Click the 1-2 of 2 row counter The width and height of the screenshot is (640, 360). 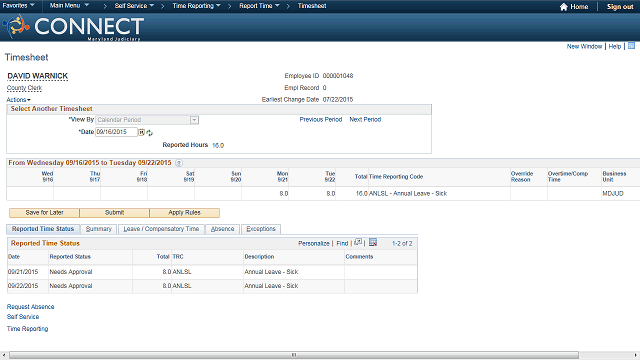pyautogui.click(x=402, y=243)
